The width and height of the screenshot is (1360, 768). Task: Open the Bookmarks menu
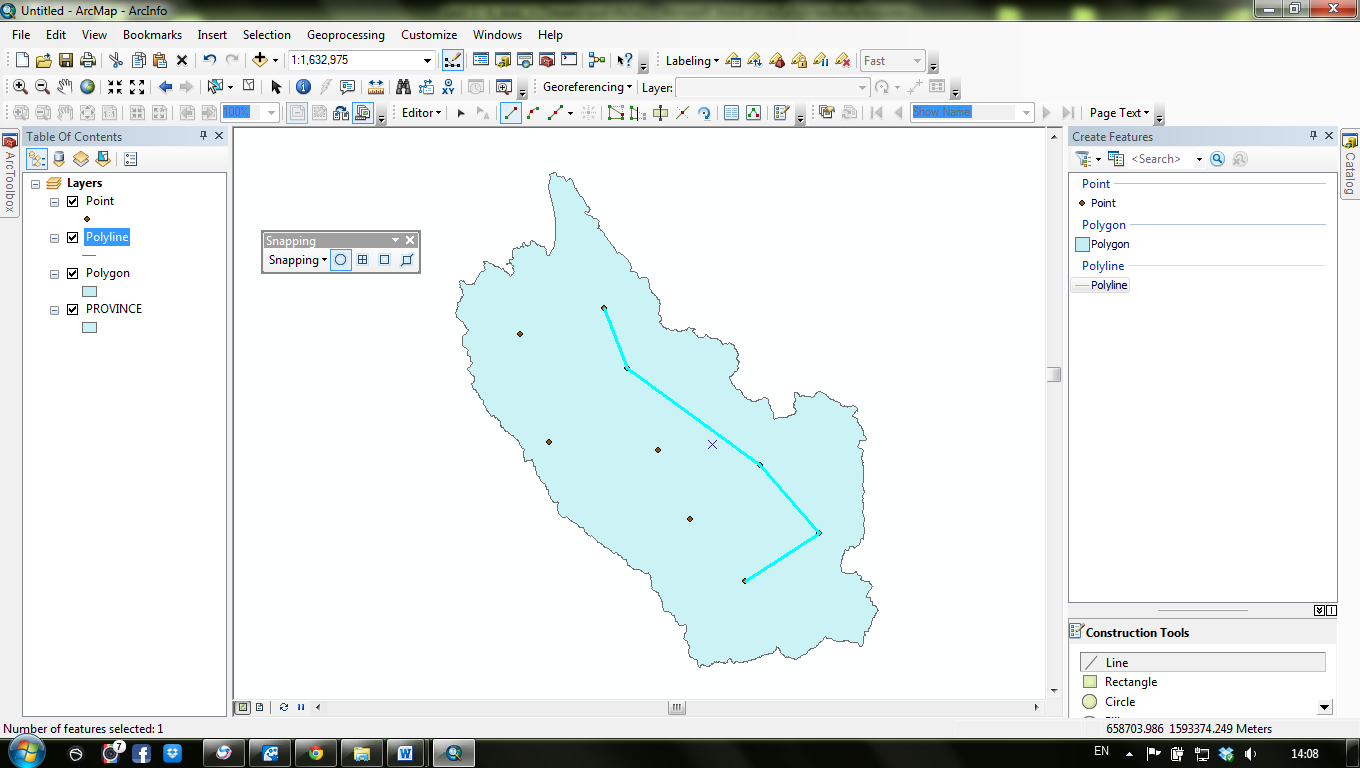(152, 34)
